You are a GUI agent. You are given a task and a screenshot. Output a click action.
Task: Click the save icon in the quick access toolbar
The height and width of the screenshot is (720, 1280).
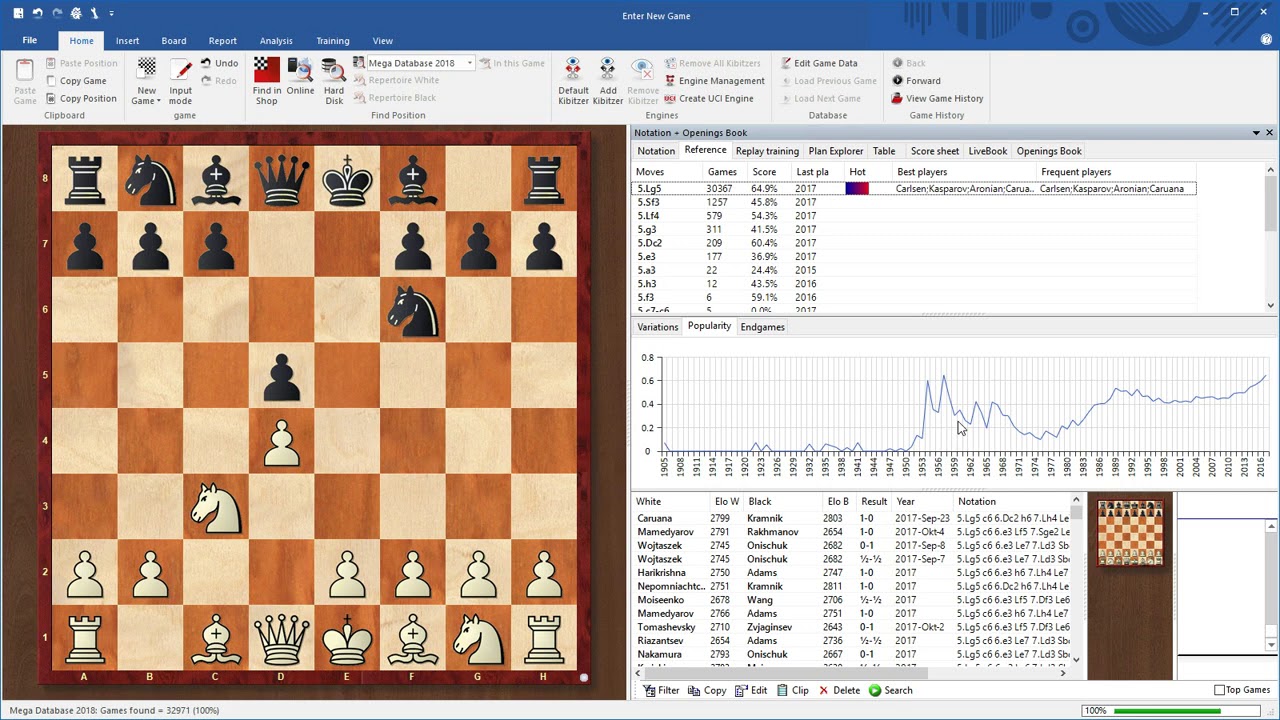(18, 14)
